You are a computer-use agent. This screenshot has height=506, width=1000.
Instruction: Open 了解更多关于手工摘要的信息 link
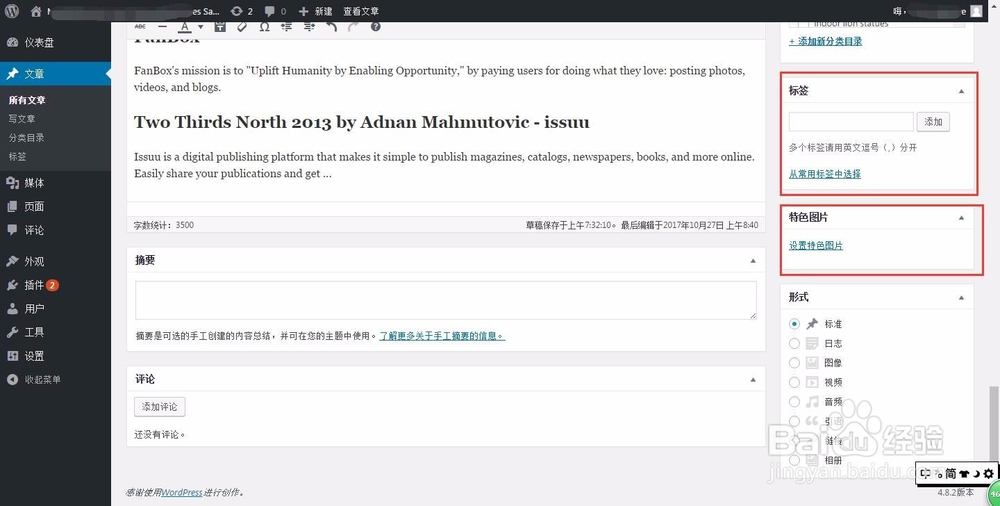click(x=442, y=336)
